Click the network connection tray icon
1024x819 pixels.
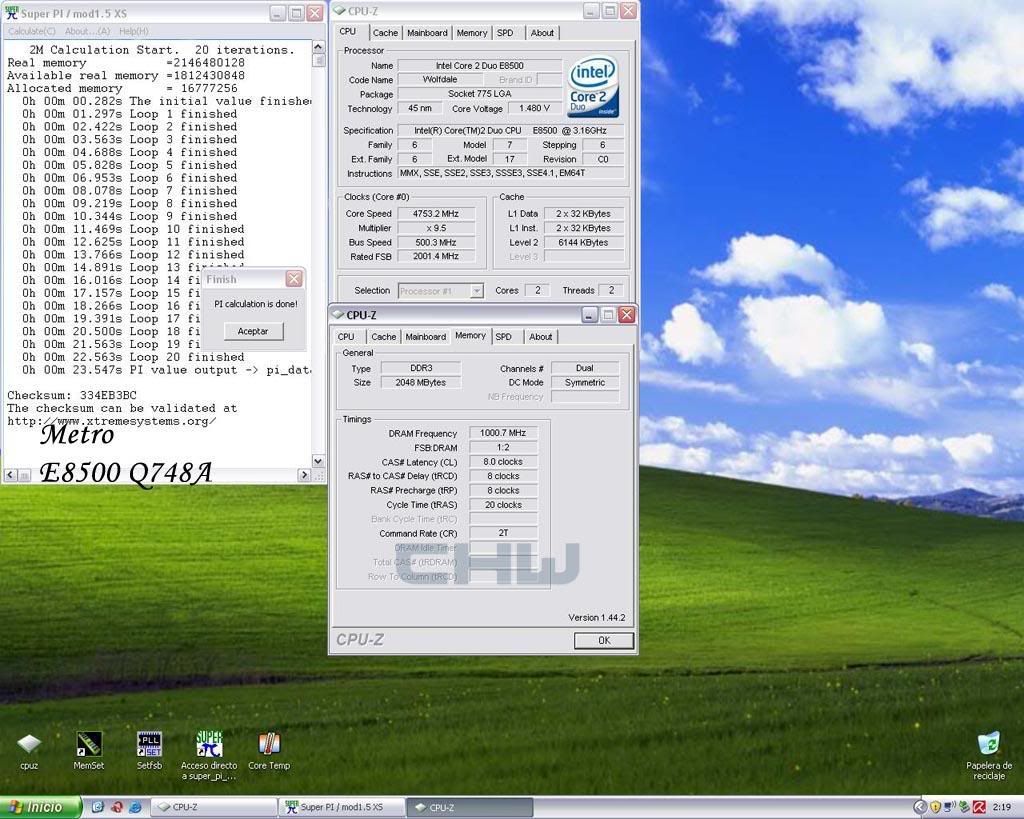point(950,807)
